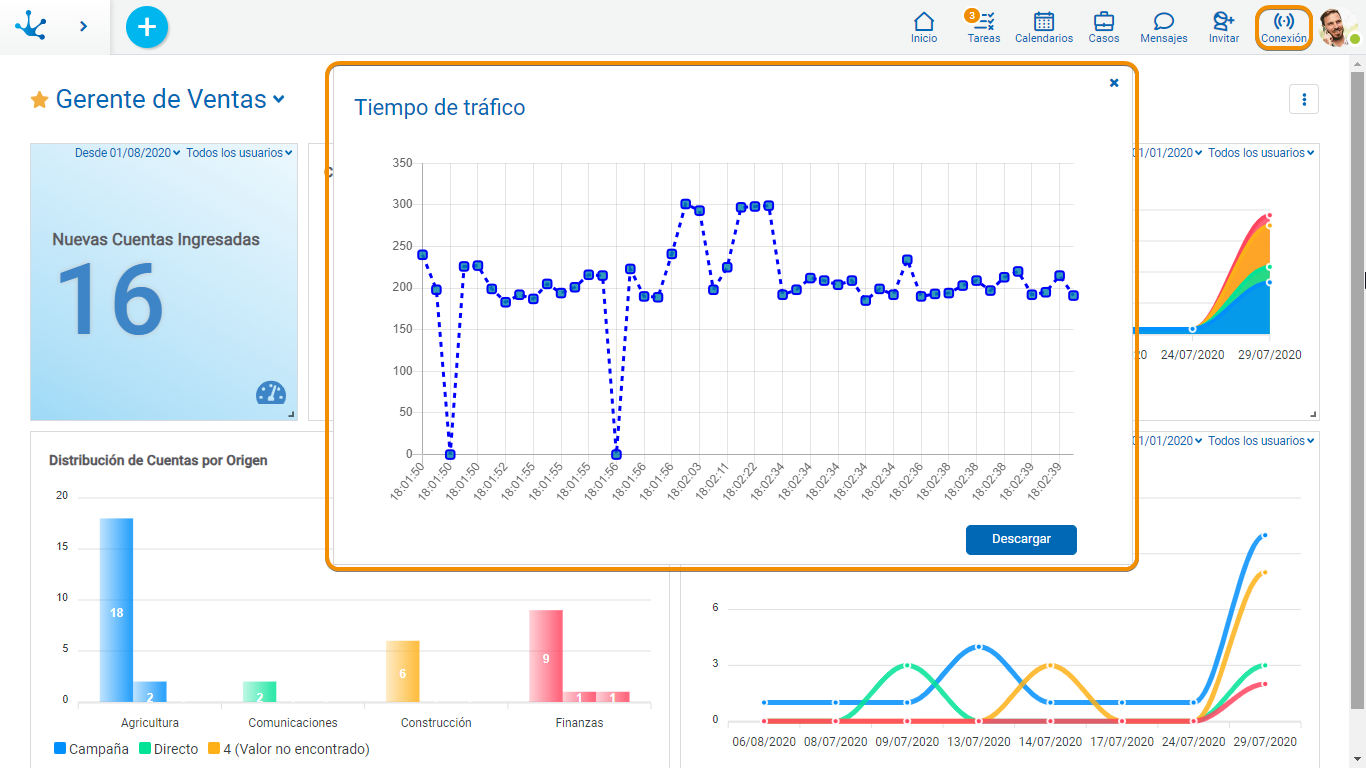Open the Desde 01/08/2020 date dropdown
Viewport: 1366px width, 768px height.
coord(127,153)
